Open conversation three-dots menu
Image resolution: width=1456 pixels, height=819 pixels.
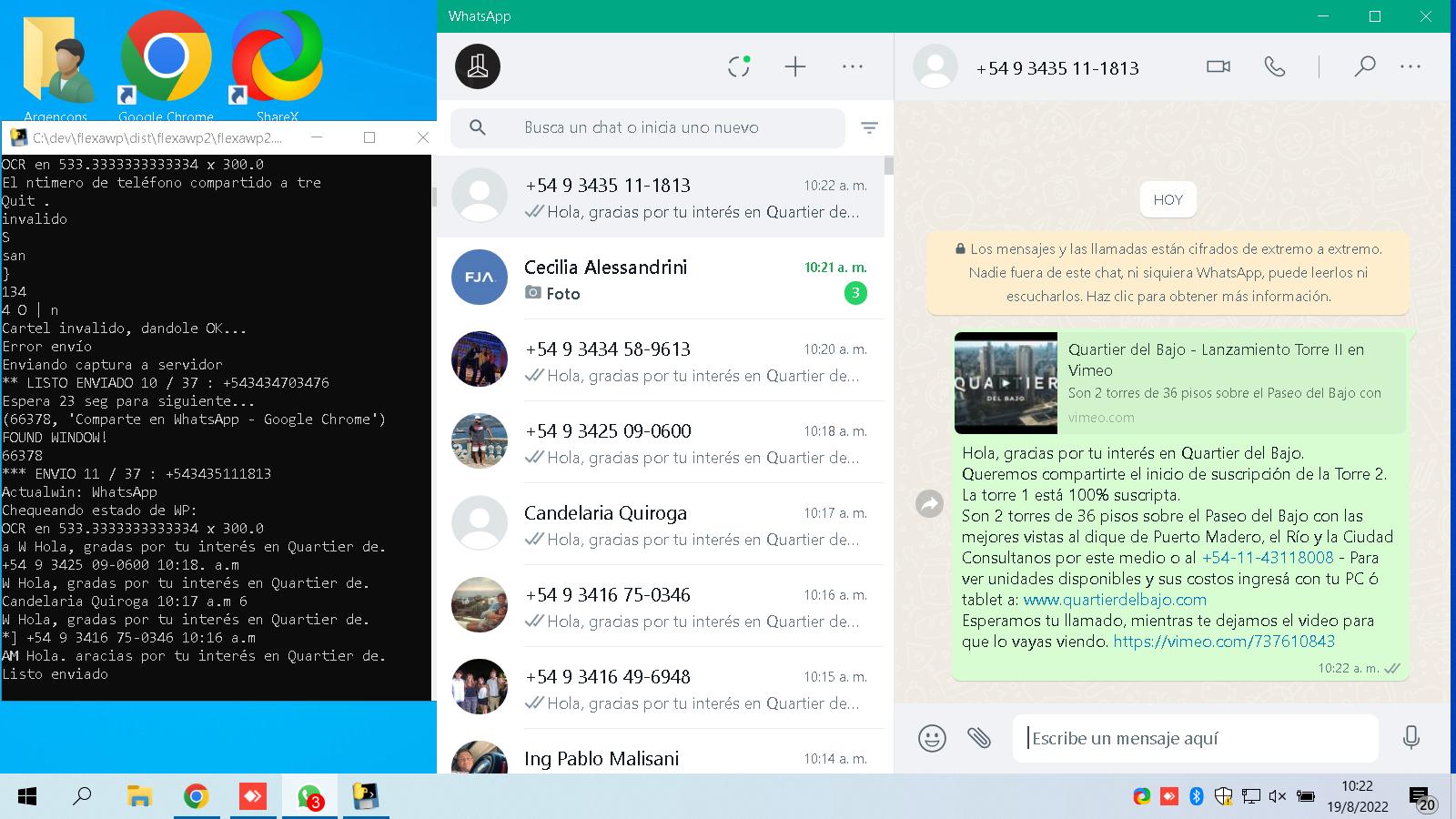(1410, 66)
